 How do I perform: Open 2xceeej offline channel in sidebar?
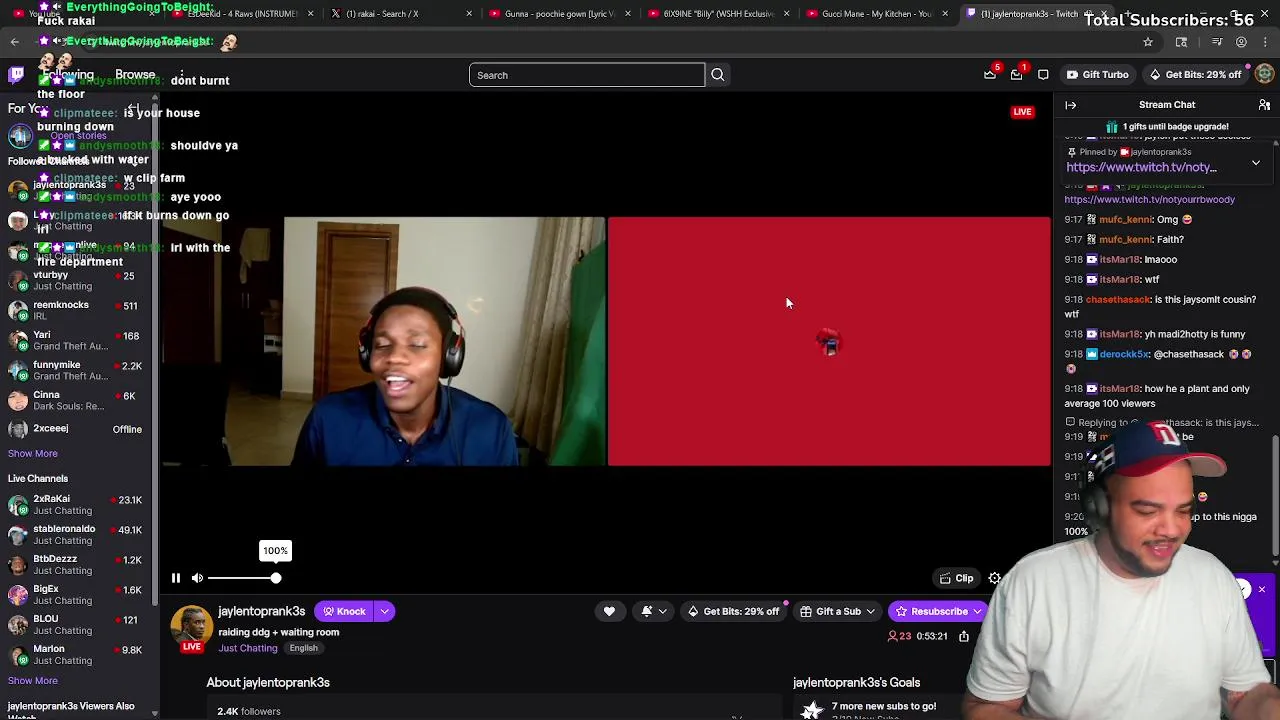point(78,429)
